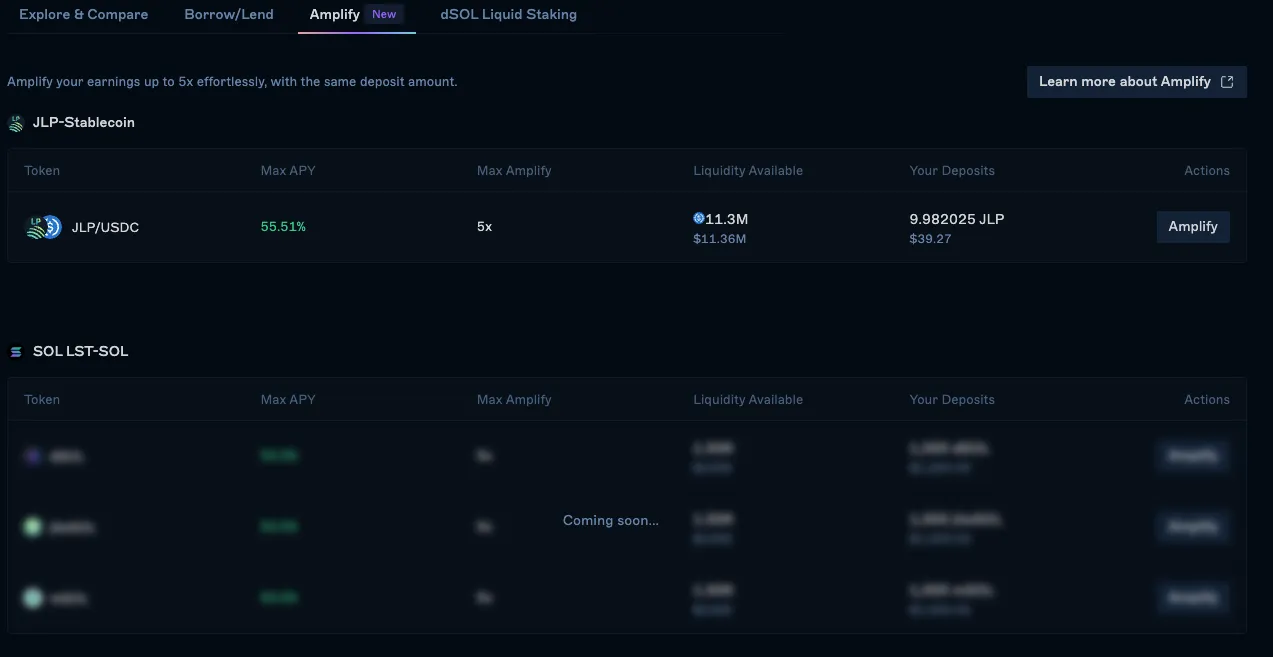Click external link icon on Learn more button
The height and width of the screenshot is (657, 1273).
point(1227,82)
